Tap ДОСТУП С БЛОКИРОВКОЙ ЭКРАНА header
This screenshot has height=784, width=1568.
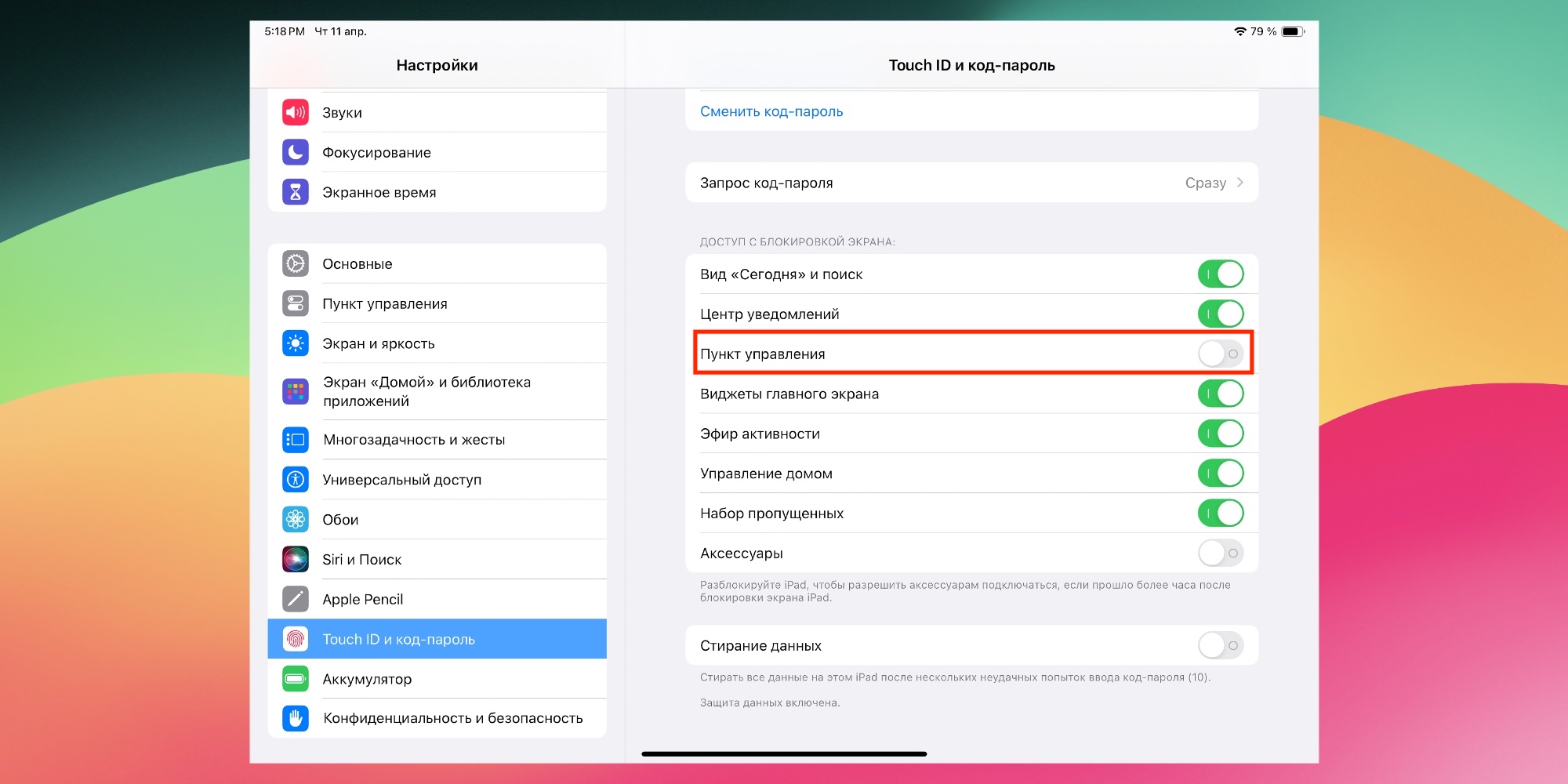pyautogui.click(x=797, y=241)
